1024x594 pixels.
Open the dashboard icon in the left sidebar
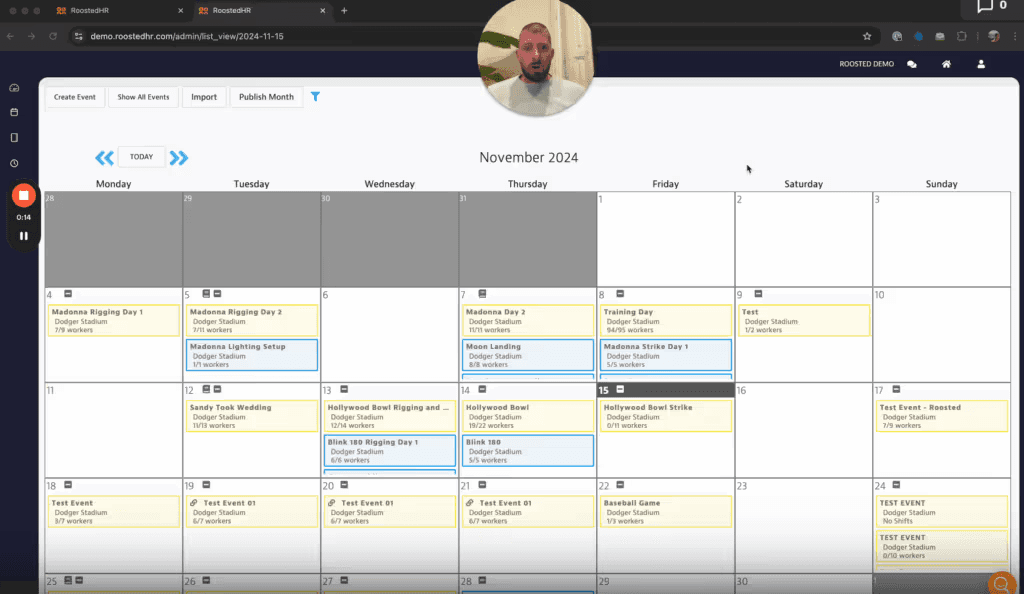(14, 88)
